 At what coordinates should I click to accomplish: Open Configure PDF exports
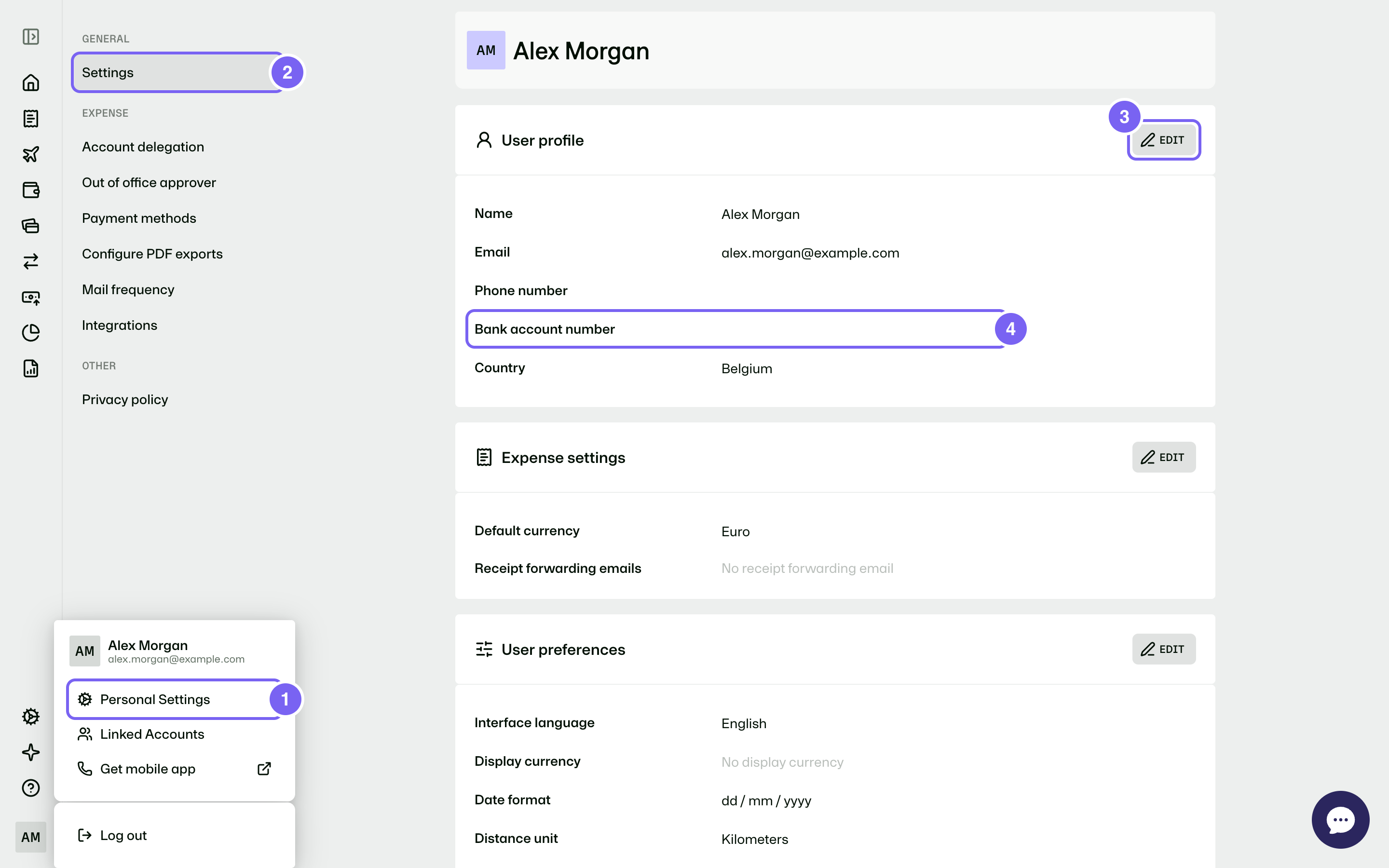(x=152, y=254)
